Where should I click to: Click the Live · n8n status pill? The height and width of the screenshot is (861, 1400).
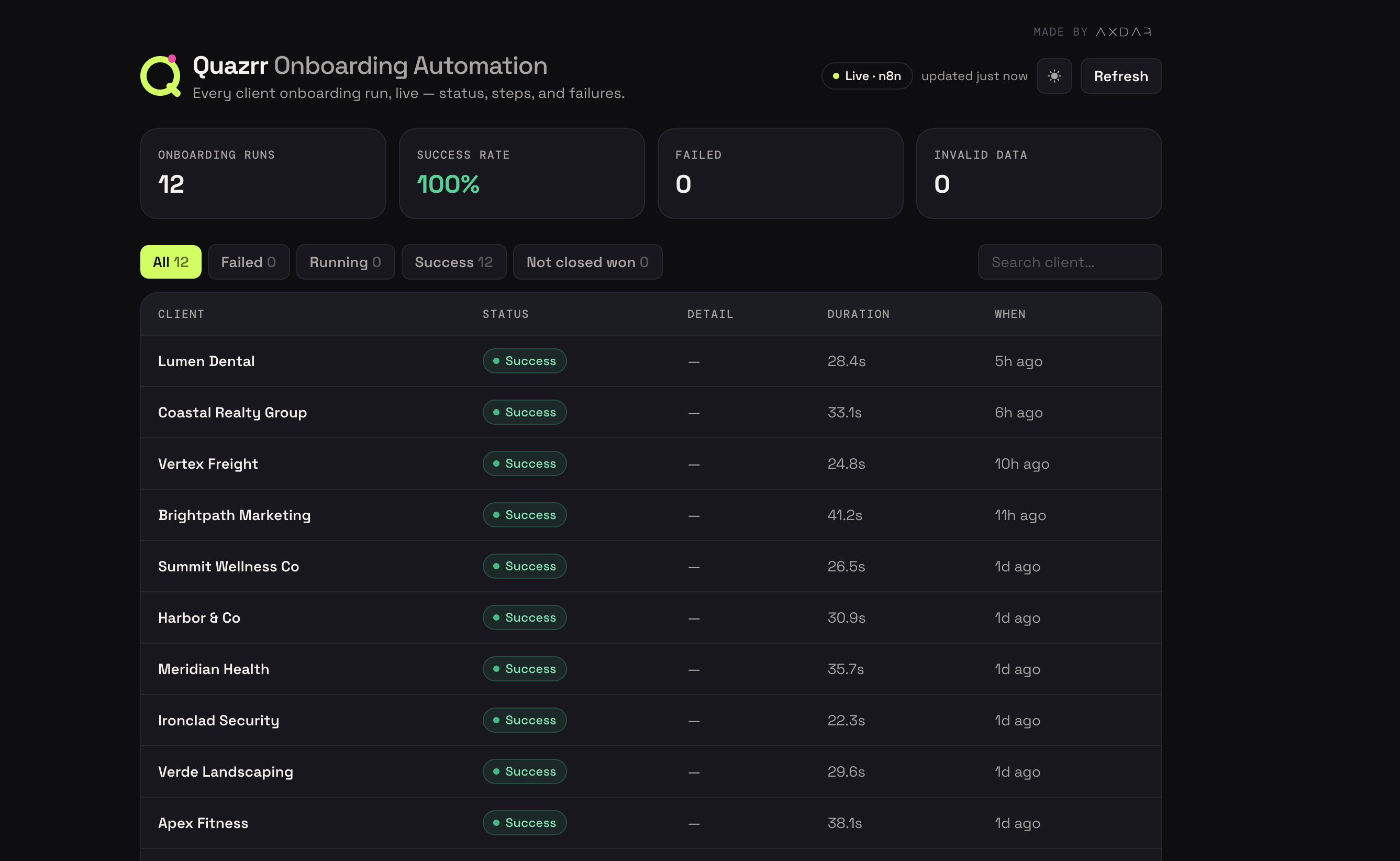(866, 76)
